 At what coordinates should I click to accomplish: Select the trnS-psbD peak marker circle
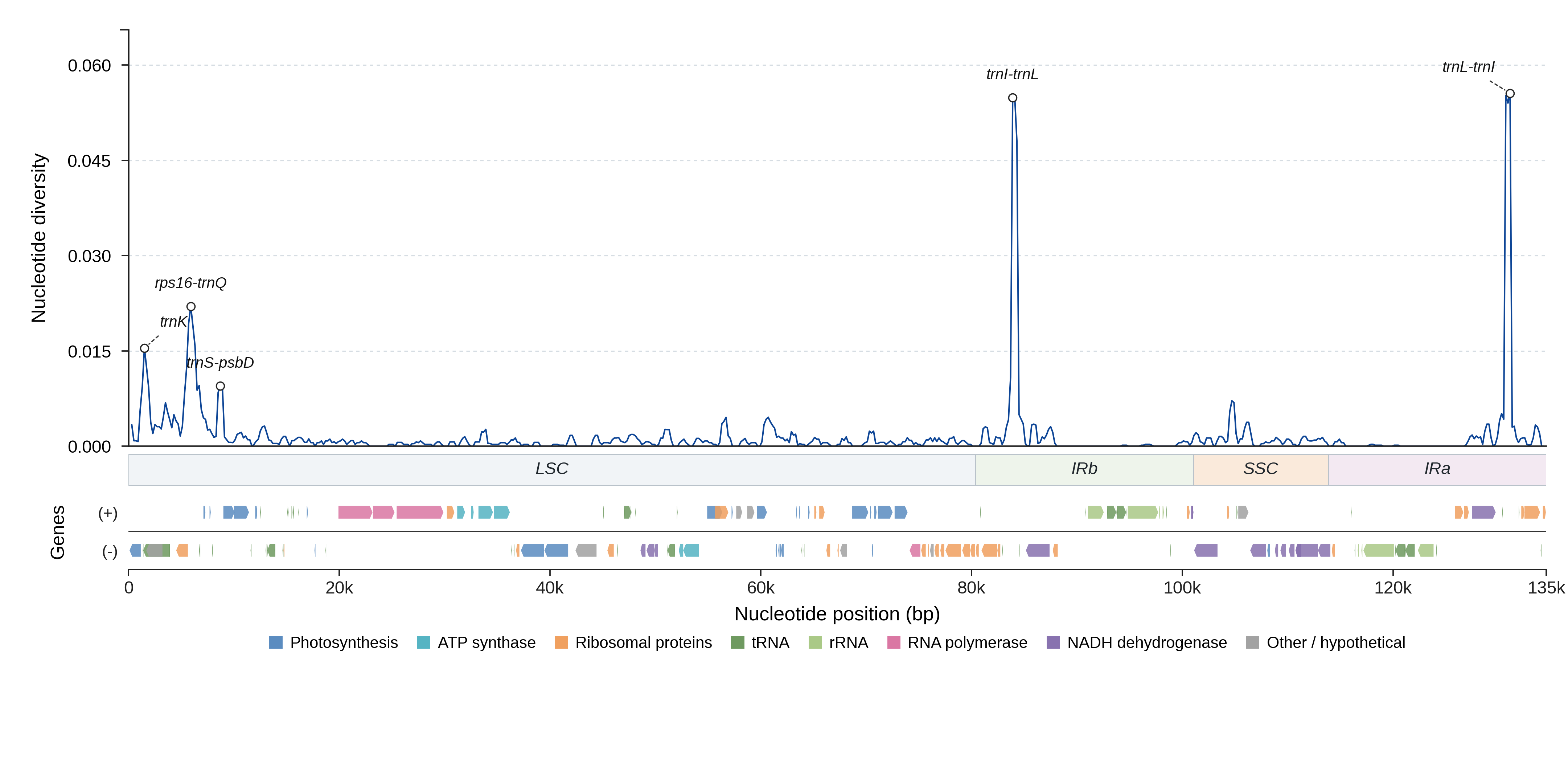tap(220, 386)
